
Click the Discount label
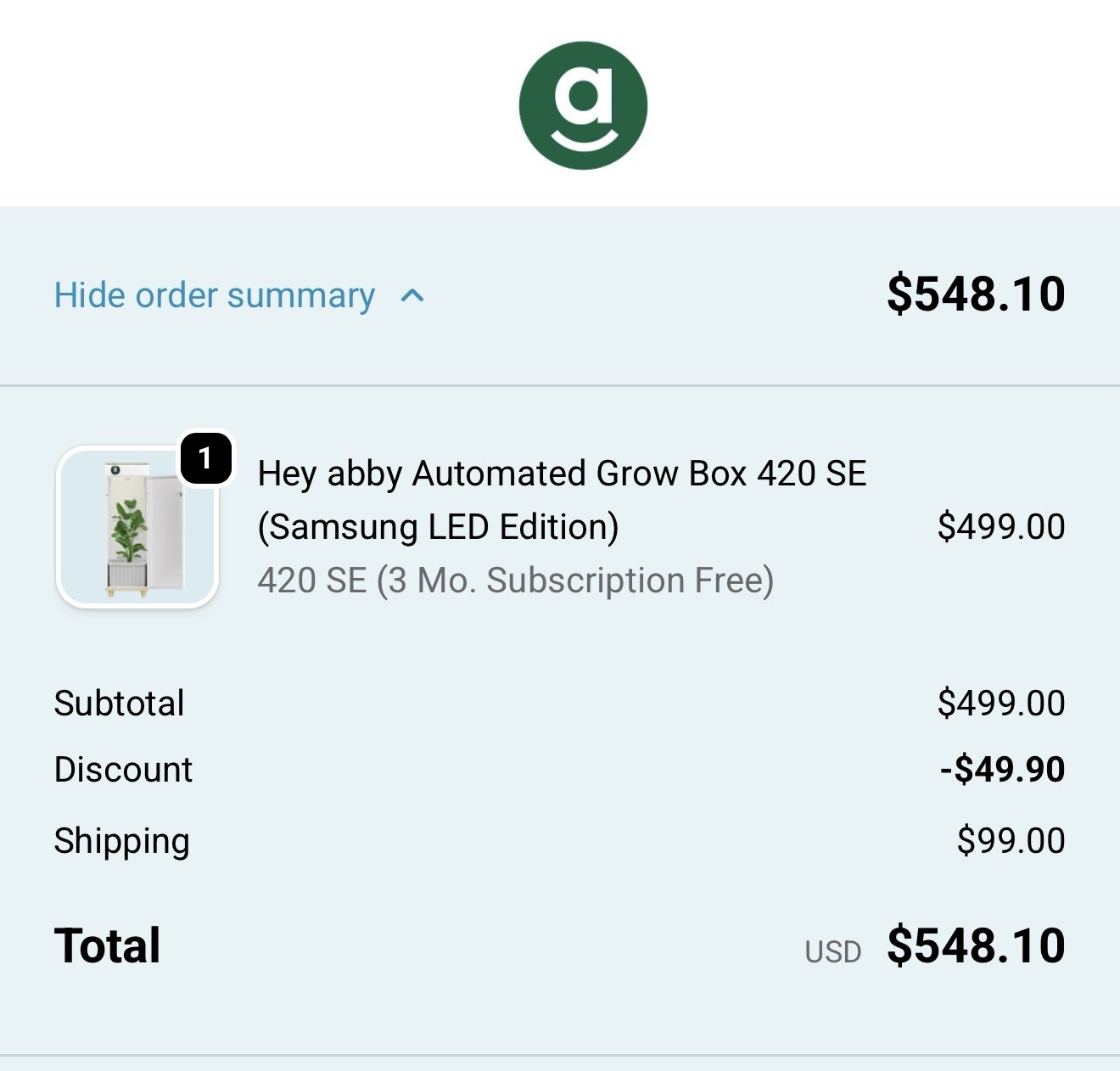(x=123, y=769)
